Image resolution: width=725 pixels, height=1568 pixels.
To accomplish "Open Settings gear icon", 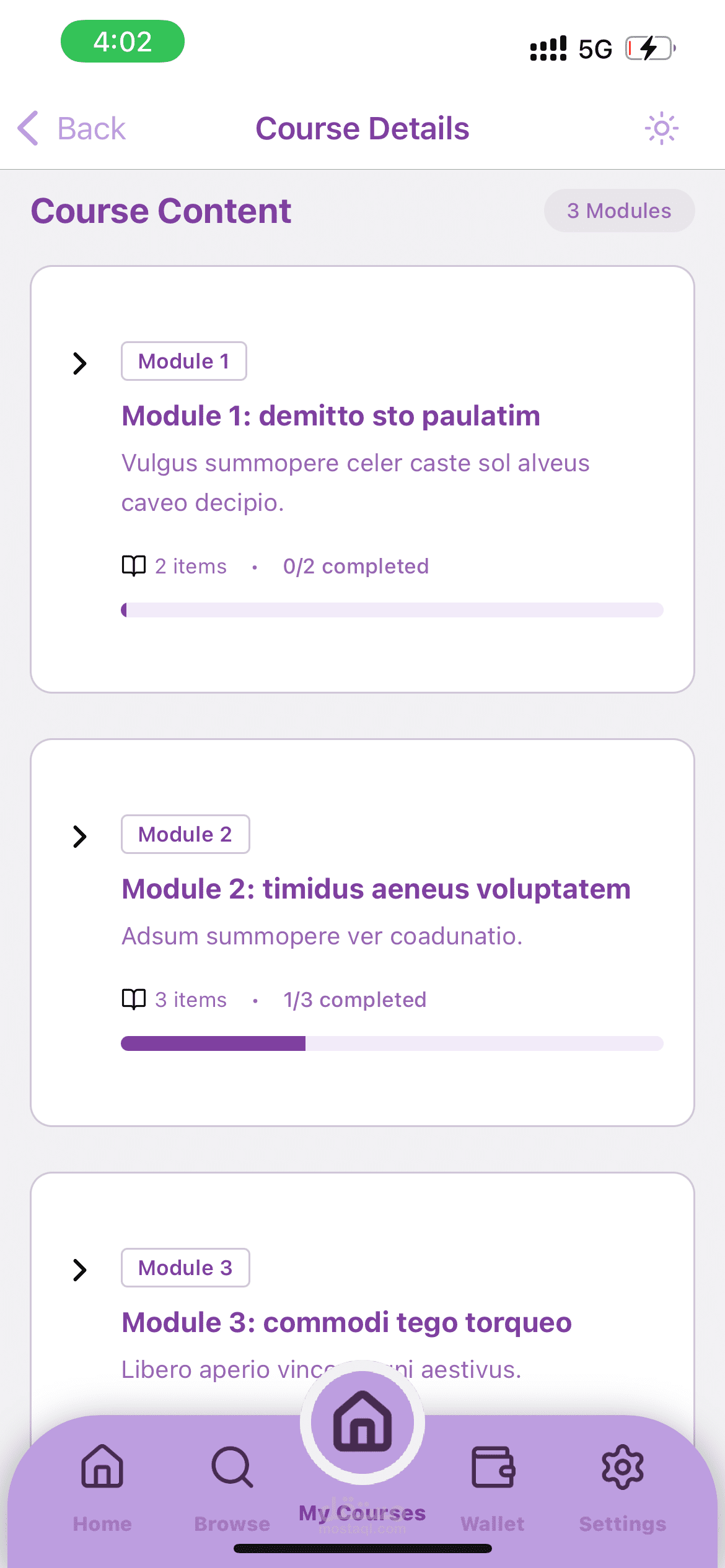I will pyautogui.click(x=622, y=1466).
